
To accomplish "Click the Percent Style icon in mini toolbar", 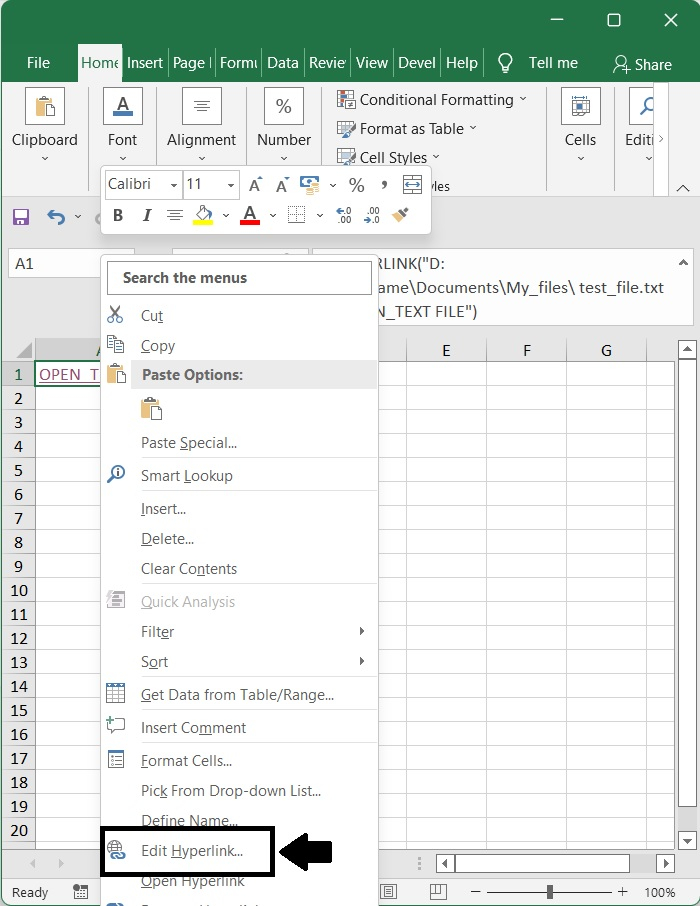I will pos(357,185).
